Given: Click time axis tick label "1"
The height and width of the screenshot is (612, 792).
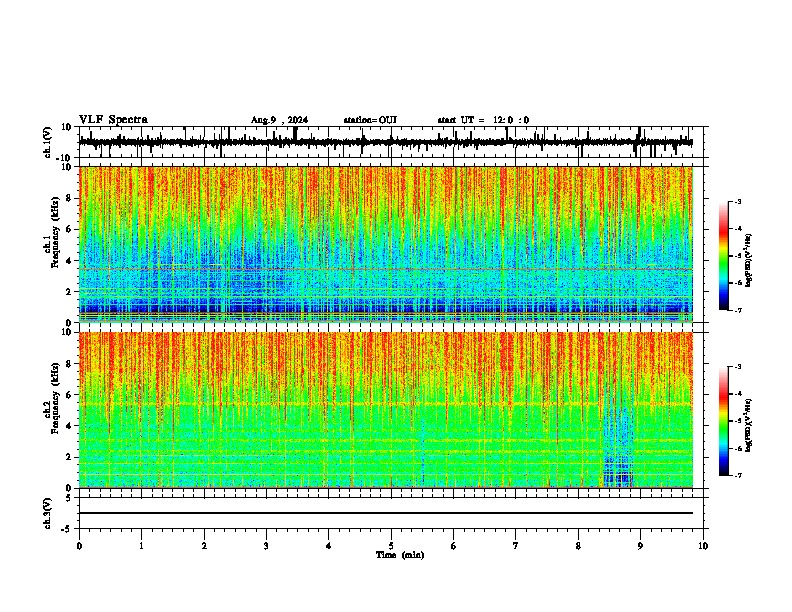Looking at the screenshot, I should [141, 546].
